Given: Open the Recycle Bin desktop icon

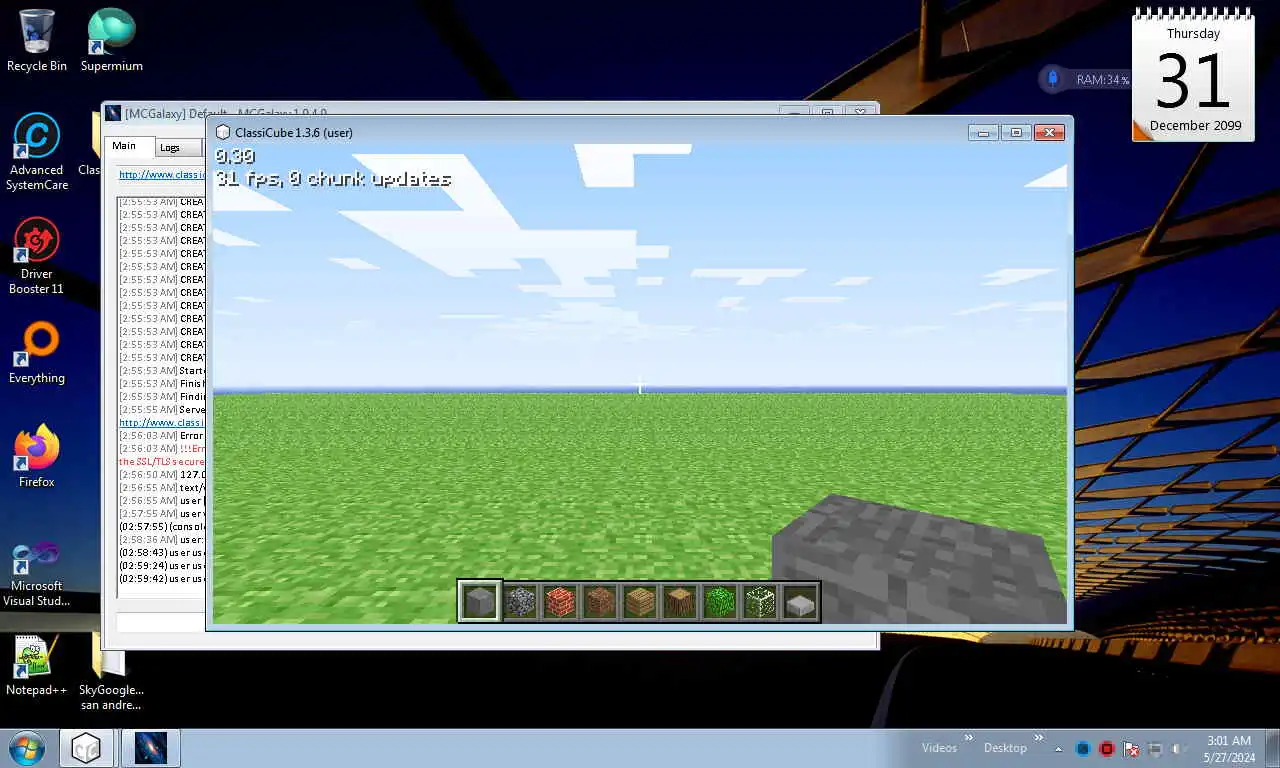Looking at the screenshot, I should click(x=37, y=40).
